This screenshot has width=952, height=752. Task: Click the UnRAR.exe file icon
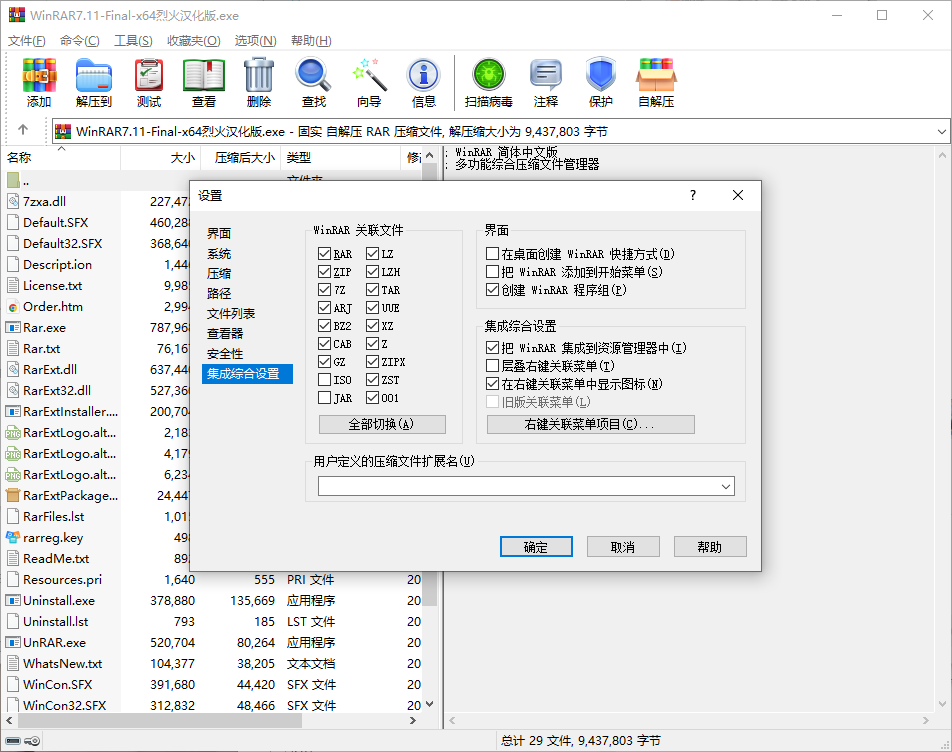tap(13, 642)
